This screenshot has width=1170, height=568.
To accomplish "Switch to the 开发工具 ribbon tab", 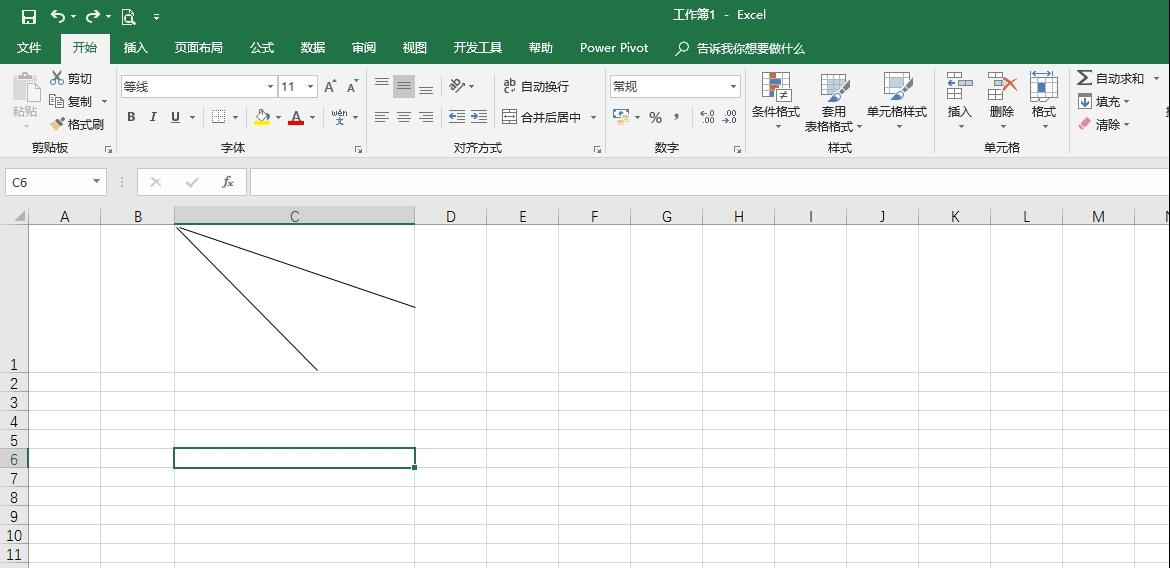I will tap(478, 48).
